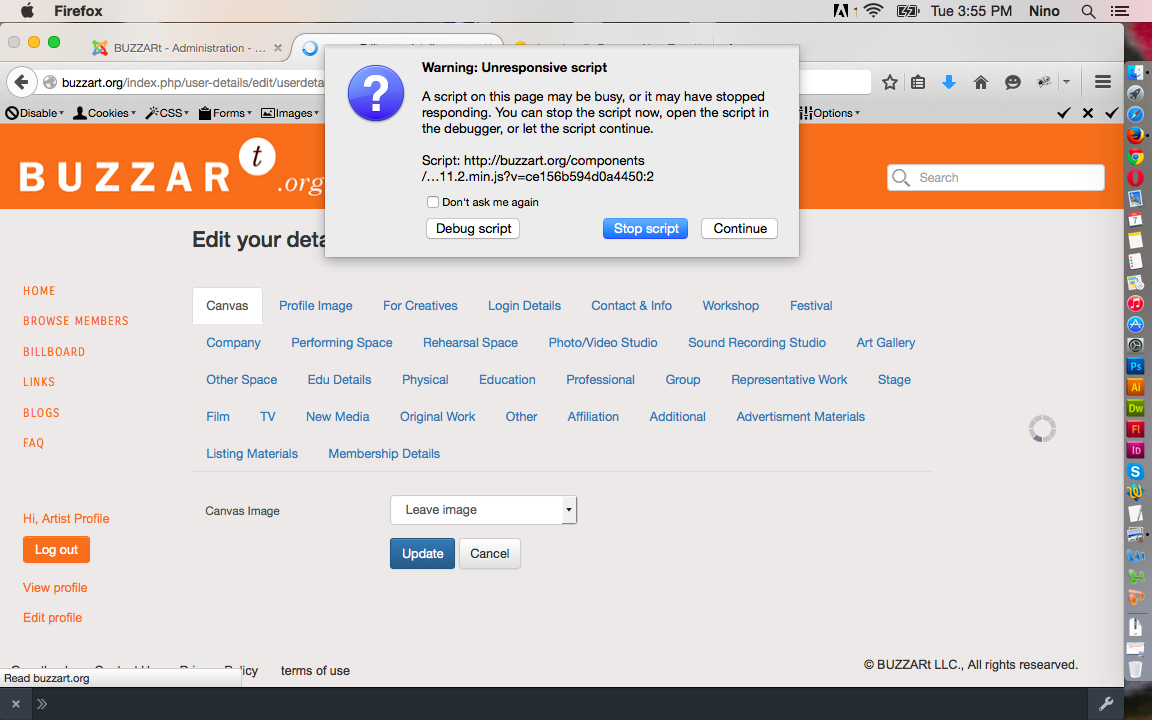
Task: Expand the Images dropdown menu
Action: tap(290, 113)
